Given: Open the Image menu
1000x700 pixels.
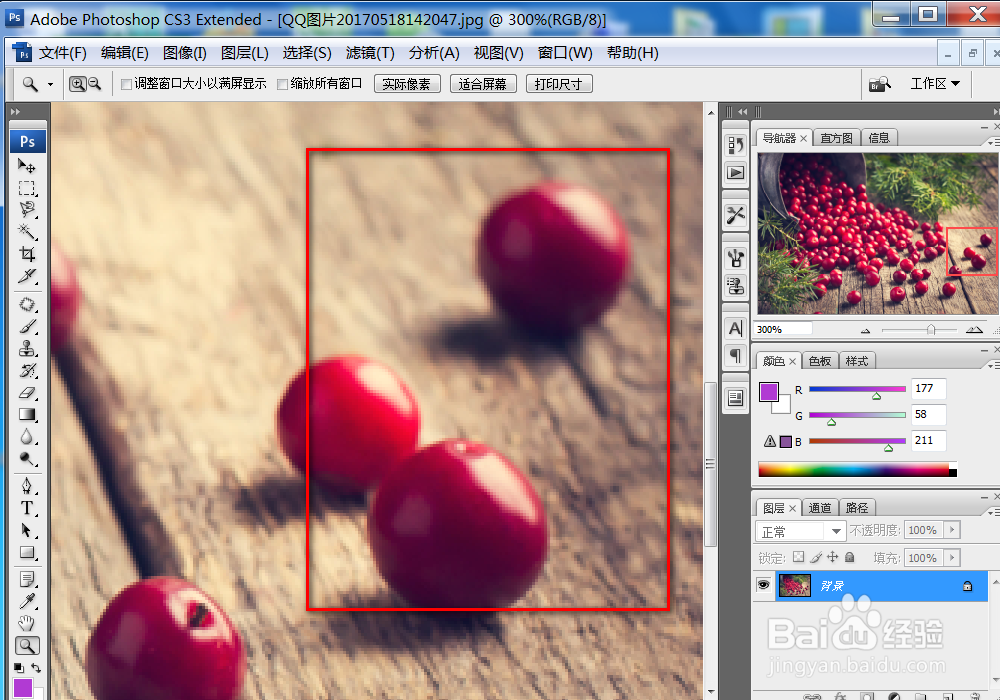Looking at the screenshot, I should [184, 53].
